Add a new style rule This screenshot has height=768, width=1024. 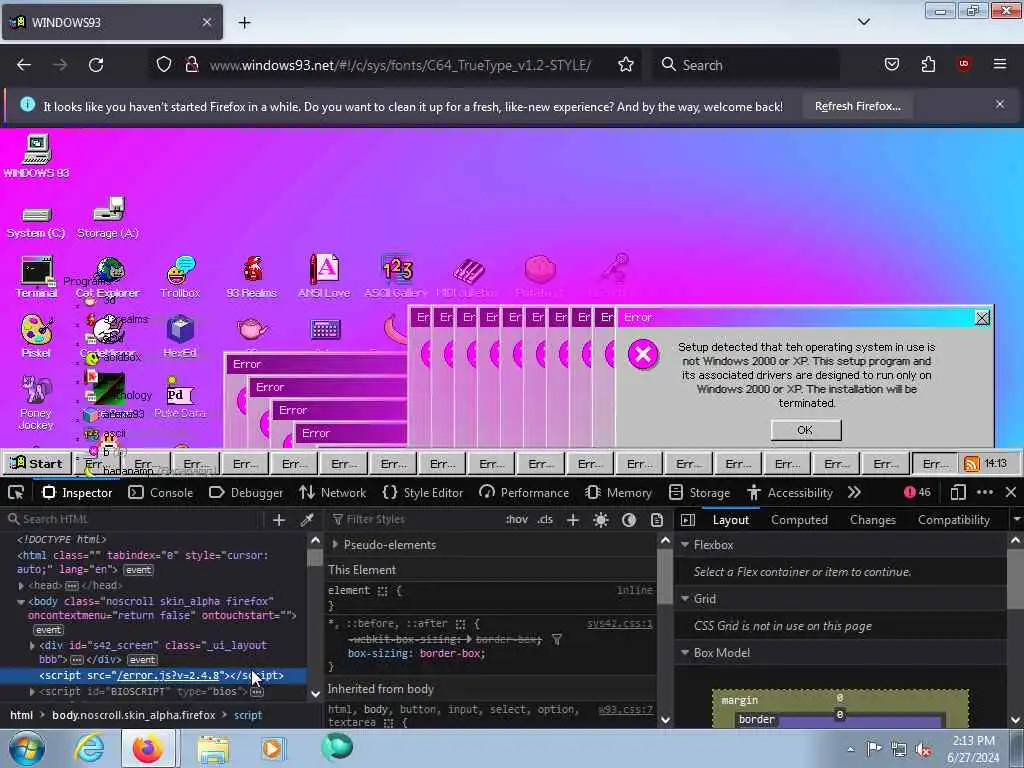(573, 520)
